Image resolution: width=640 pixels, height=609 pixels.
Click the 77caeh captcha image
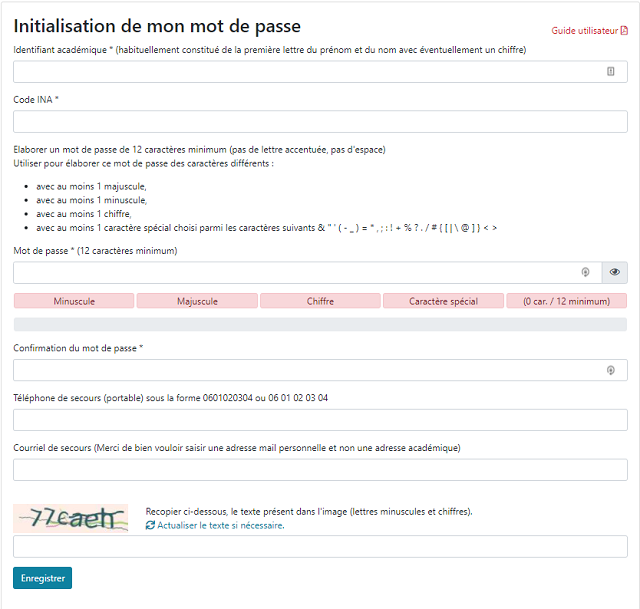tap(71, 518)
